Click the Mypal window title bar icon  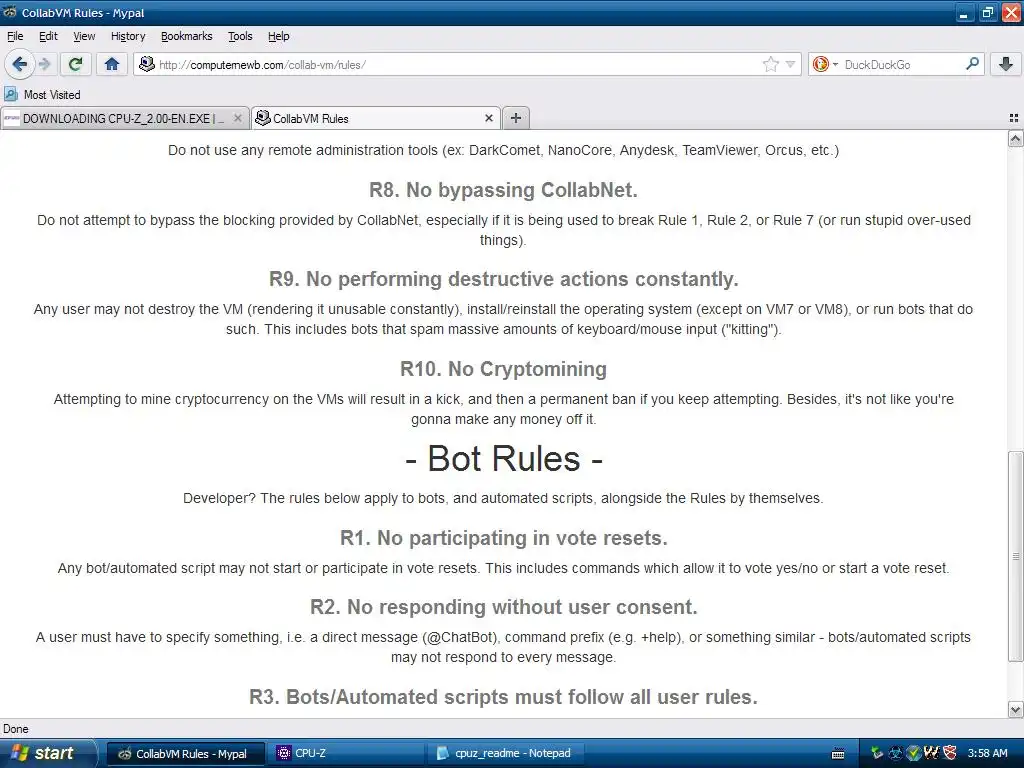(x=10, y=12)
